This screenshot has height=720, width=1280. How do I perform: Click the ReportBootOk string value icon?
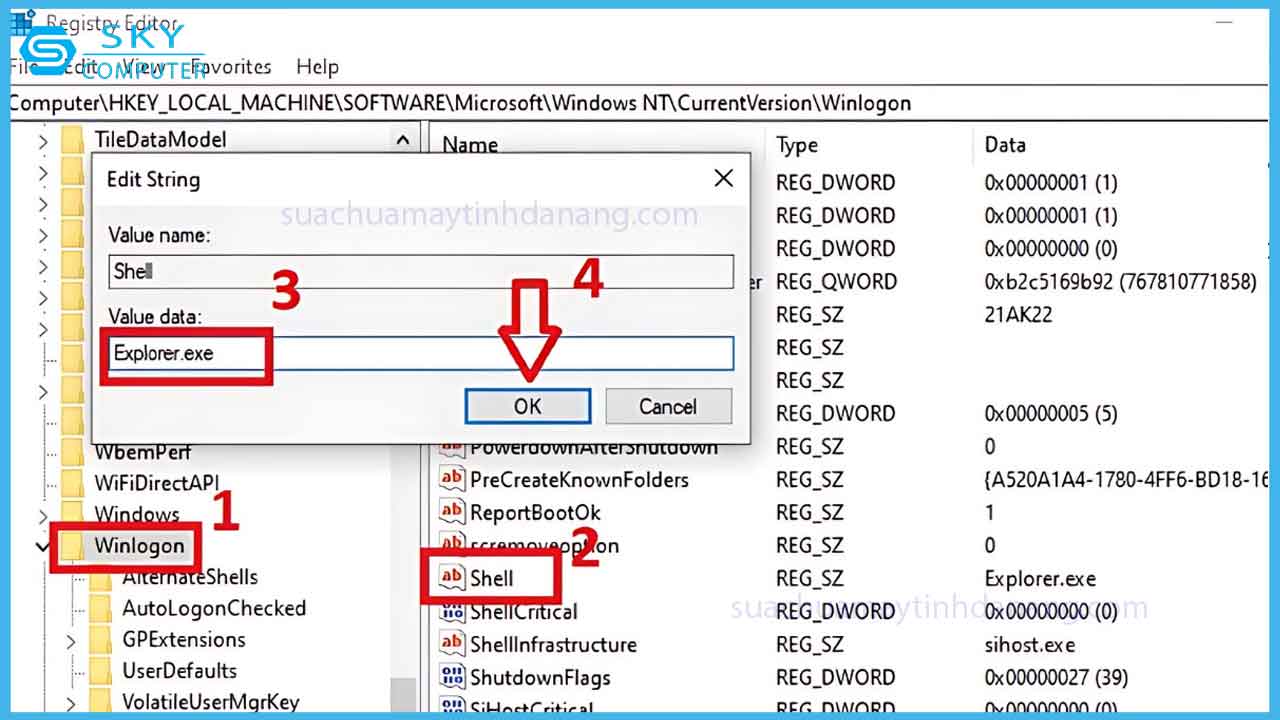452,512
